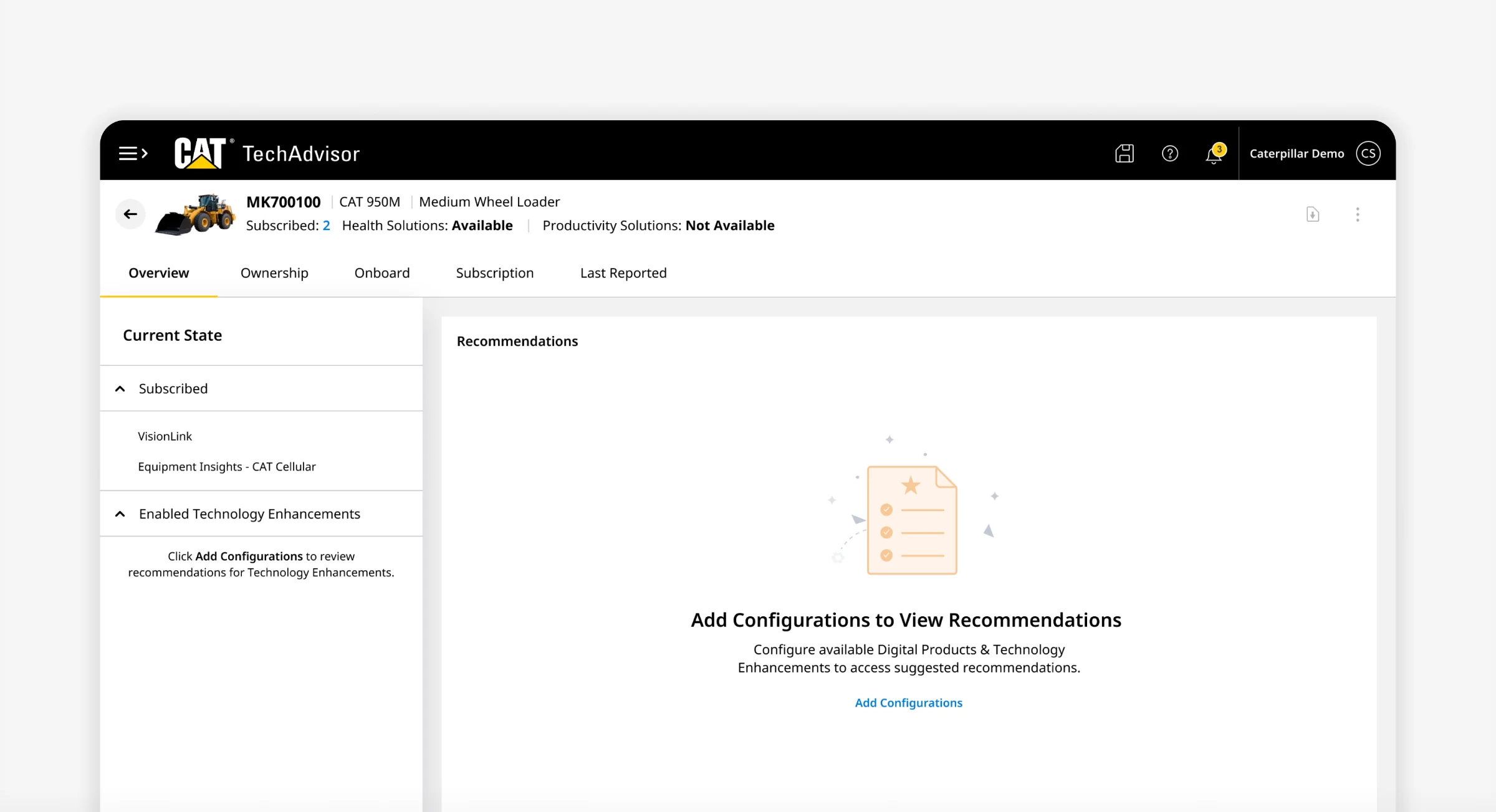Click the Recommendations heading
Screen dimensions: 1496x812
click(x=517, y=342)
